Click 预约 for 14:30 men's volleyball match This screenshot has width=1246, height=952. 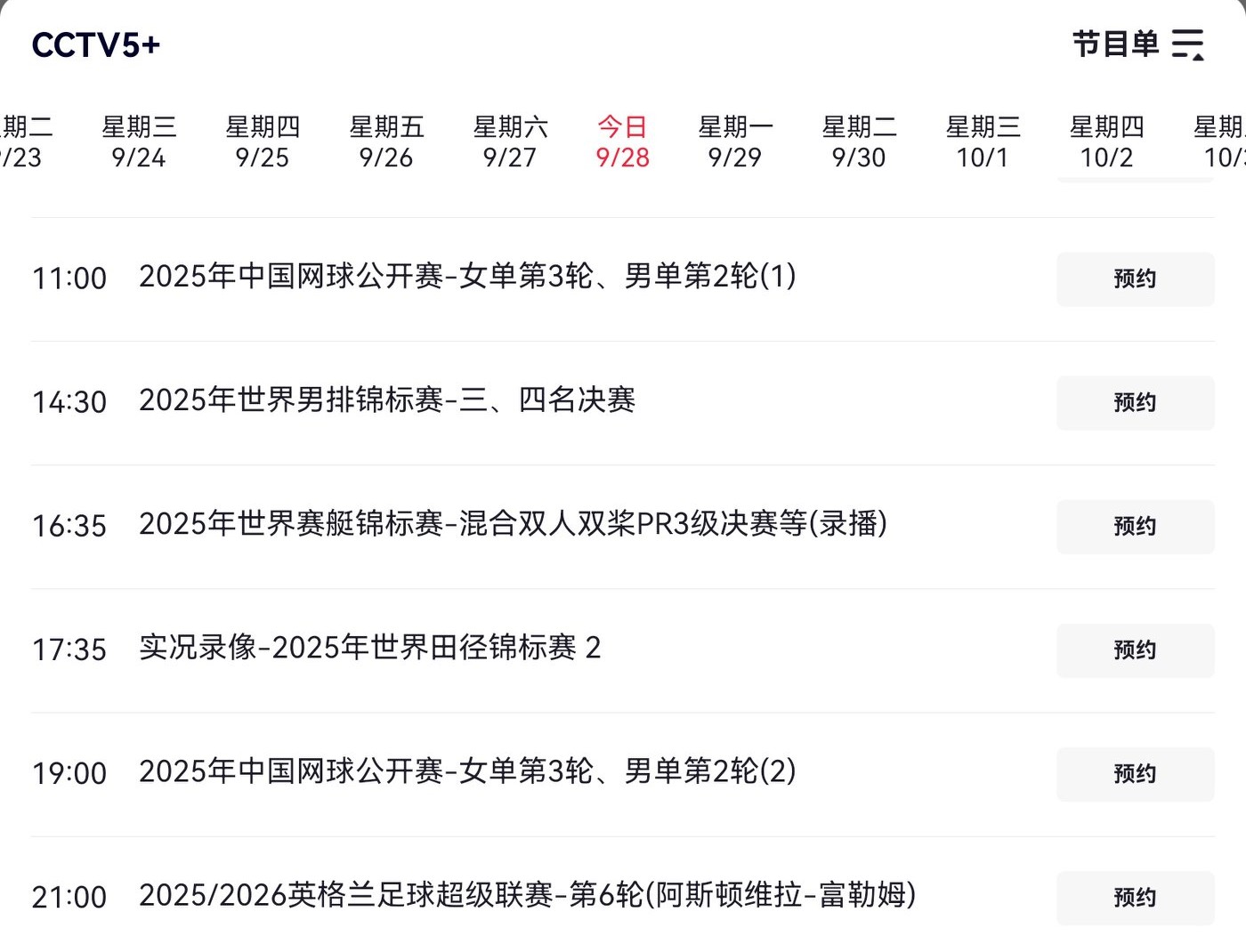click(1135, 403)
